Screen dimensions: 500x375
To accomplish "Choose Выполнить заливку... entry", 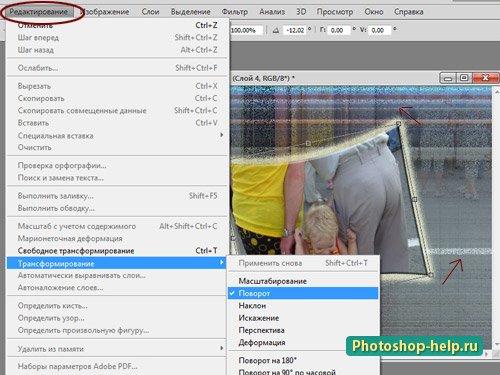I will pyautogui.click(x=117, y=196).
